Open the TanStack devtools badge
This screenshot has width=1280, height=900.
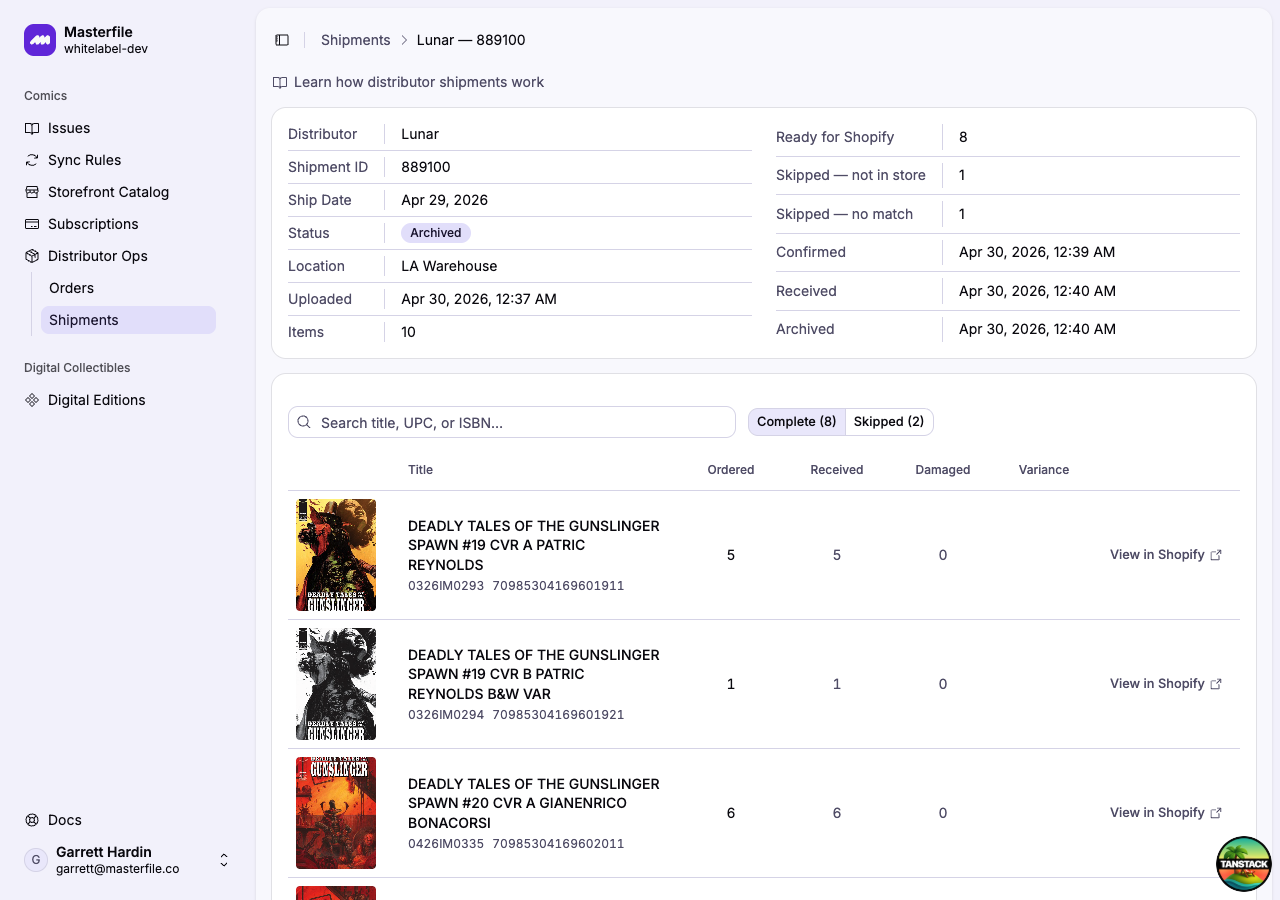click(x=1243, y=863)
